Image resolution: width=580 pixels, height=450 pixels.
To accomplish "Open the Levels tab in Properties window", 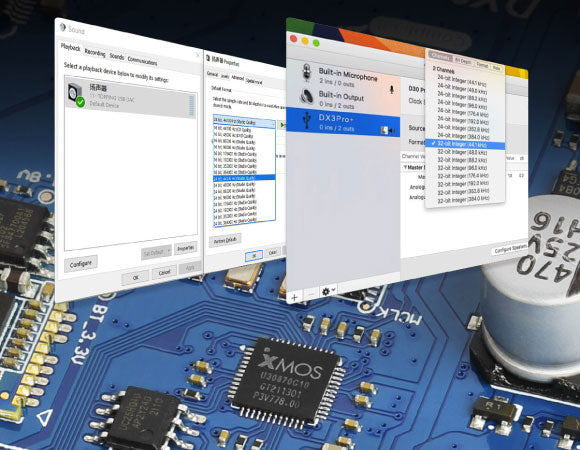I will click(x=225, y=76).
